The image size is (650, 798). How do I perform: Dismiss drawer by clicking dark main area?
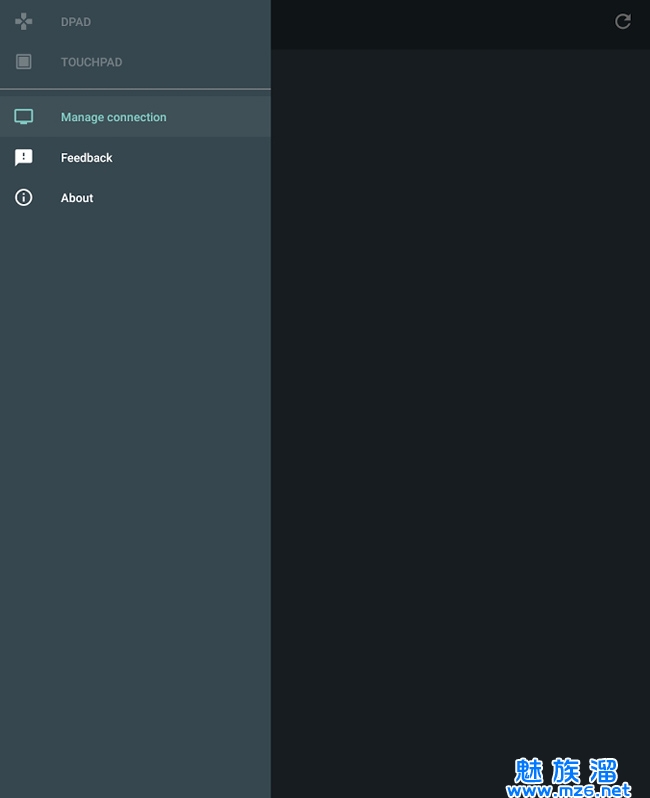click(x=460, y=400)
